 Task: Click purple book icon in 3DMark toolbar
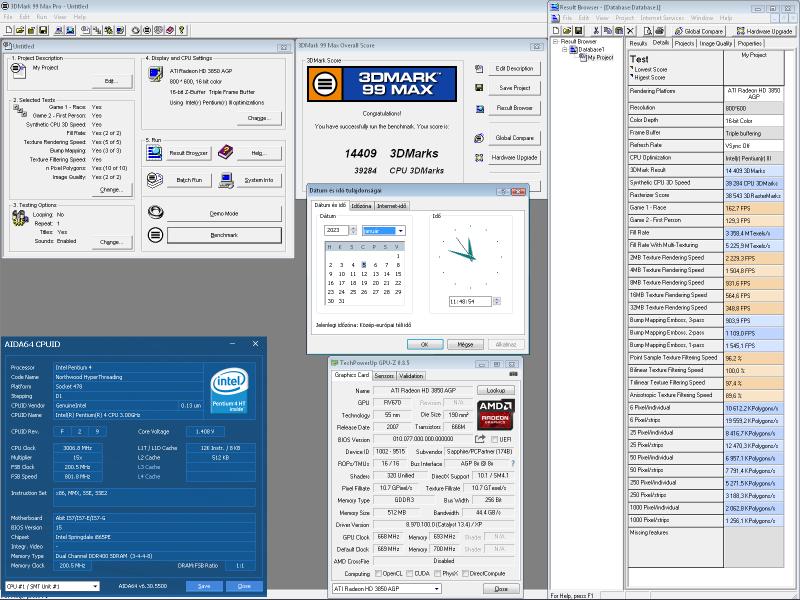coord(170,30)
